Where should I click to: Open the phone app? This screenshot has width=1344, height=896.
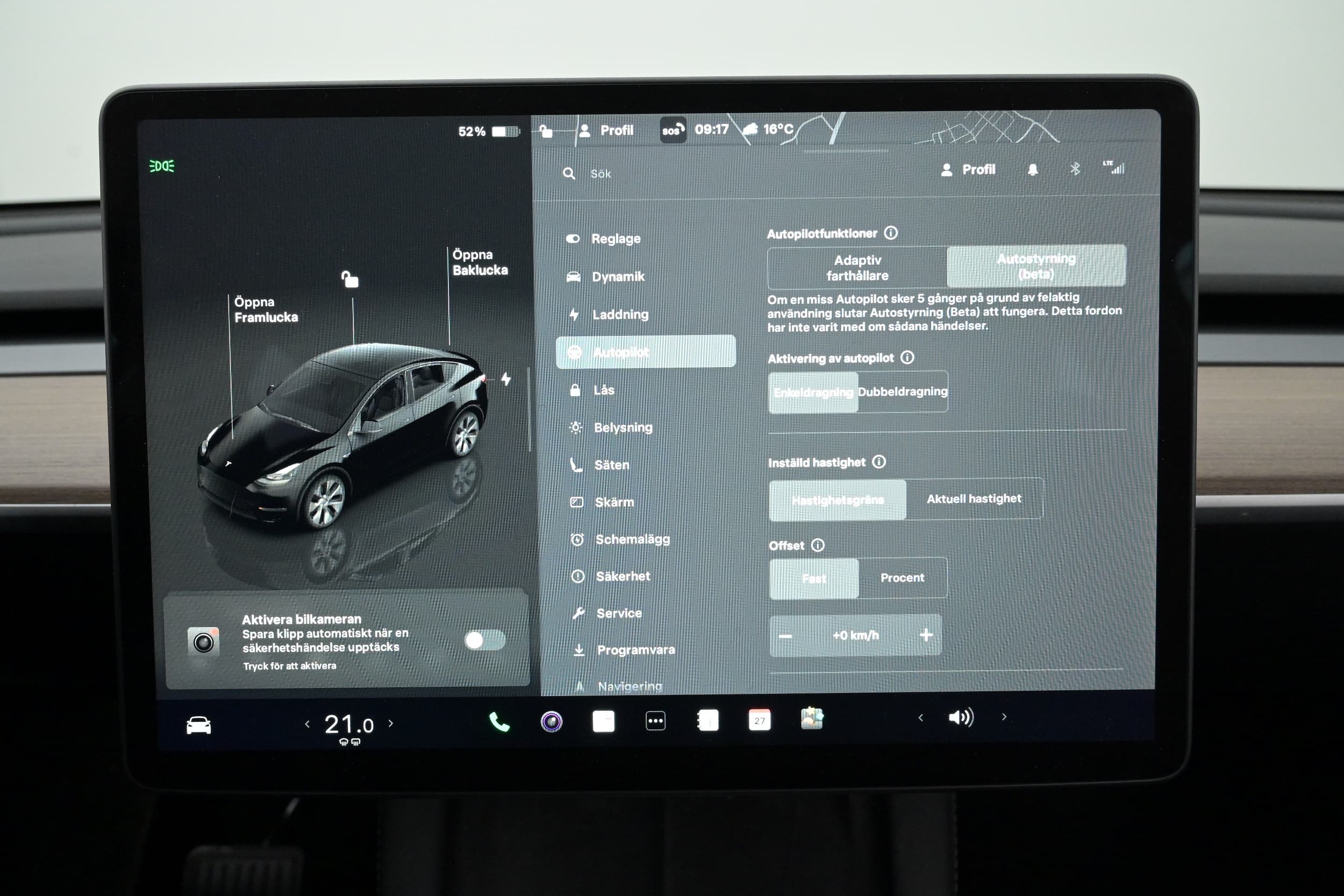(x=499, y=722)
